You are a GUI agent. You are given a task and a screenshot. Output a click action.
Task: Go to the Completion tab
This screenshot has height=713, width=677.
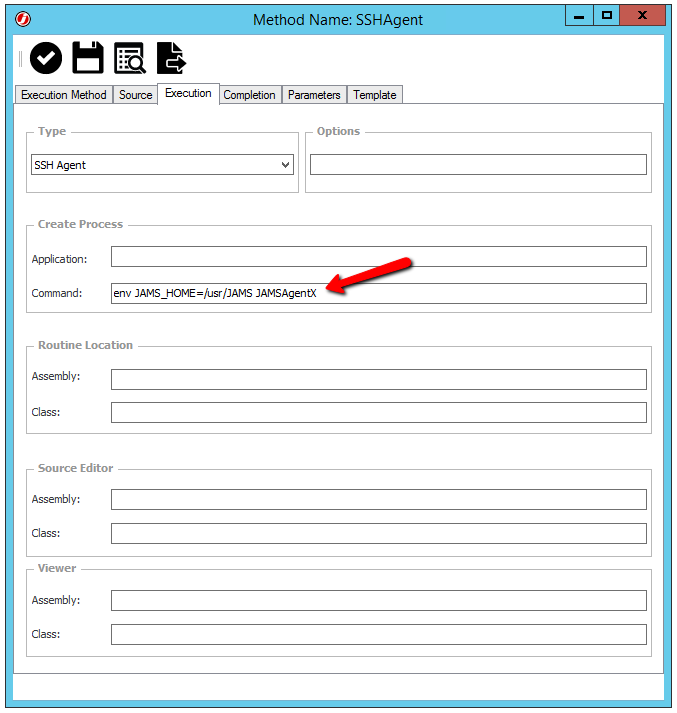(250, 95)
